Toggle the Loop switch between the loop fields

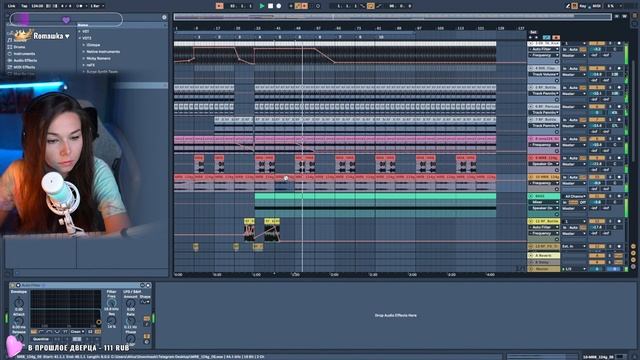(370, 6)
